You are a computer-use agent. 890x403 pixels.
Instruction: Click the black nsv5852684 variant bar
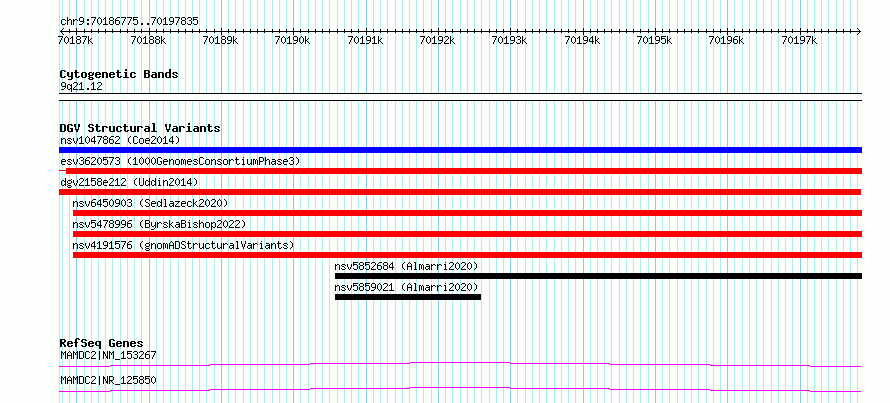pos(598,276)
